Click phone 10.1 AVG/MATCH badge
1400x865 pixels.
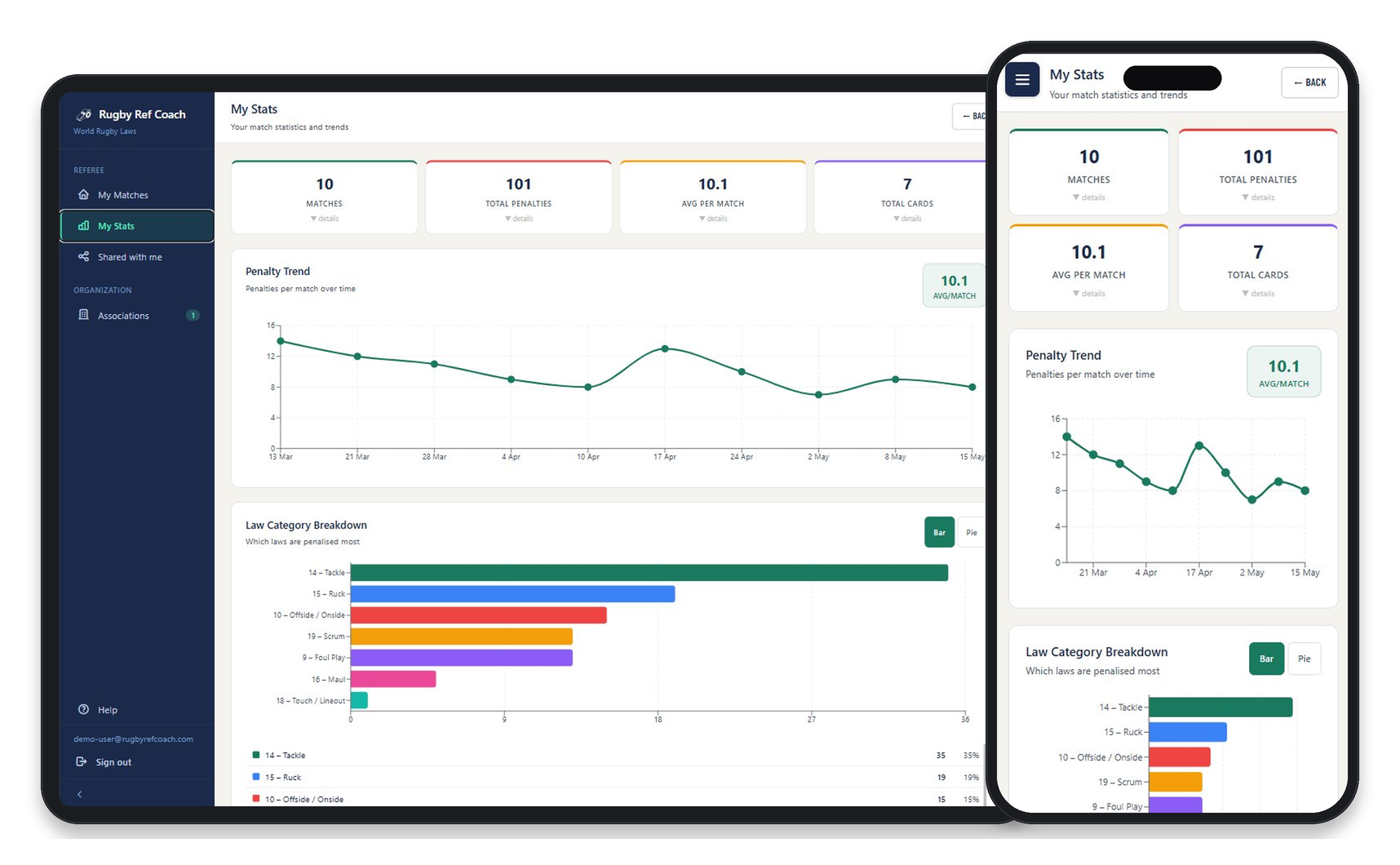tap(1283, 372)
